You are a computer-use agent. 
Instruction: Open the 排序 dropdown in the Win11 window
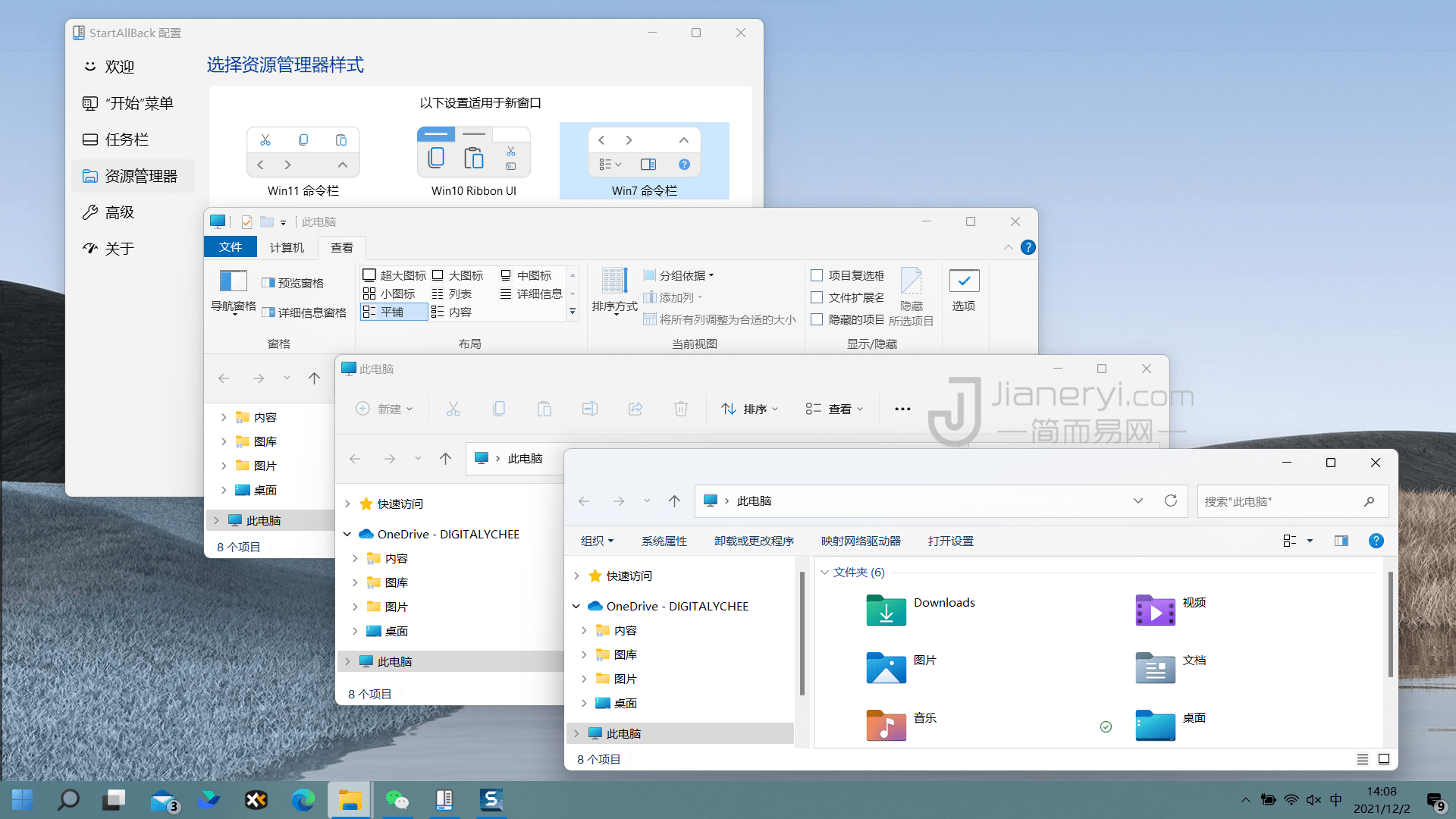(749, 408)
